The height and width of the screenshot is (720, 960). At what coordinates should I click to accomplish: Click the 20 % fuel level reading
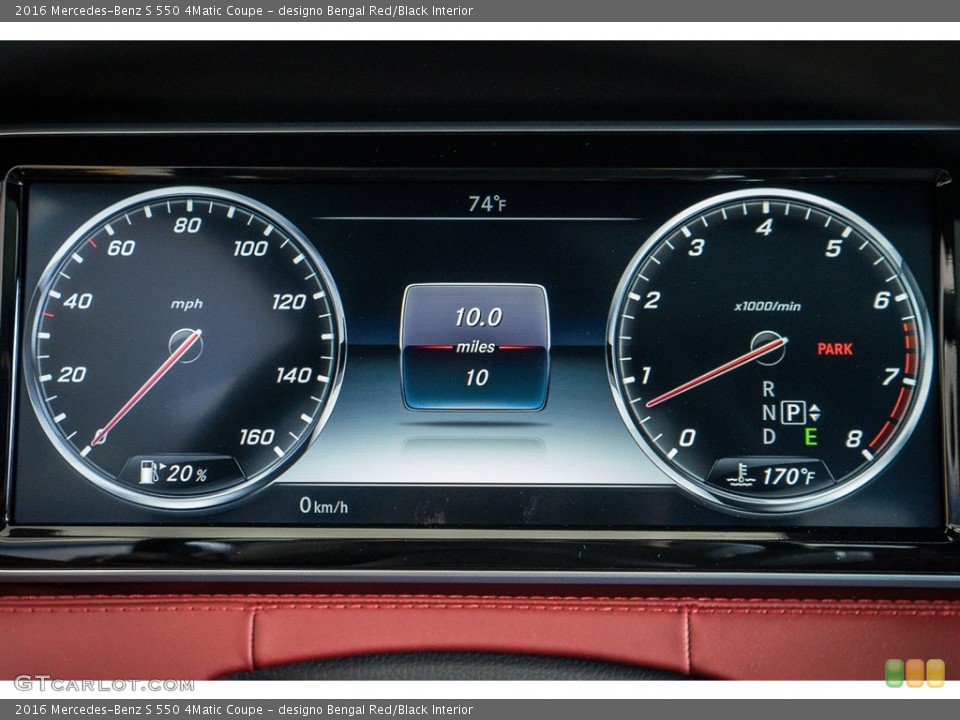pos(187,473)
